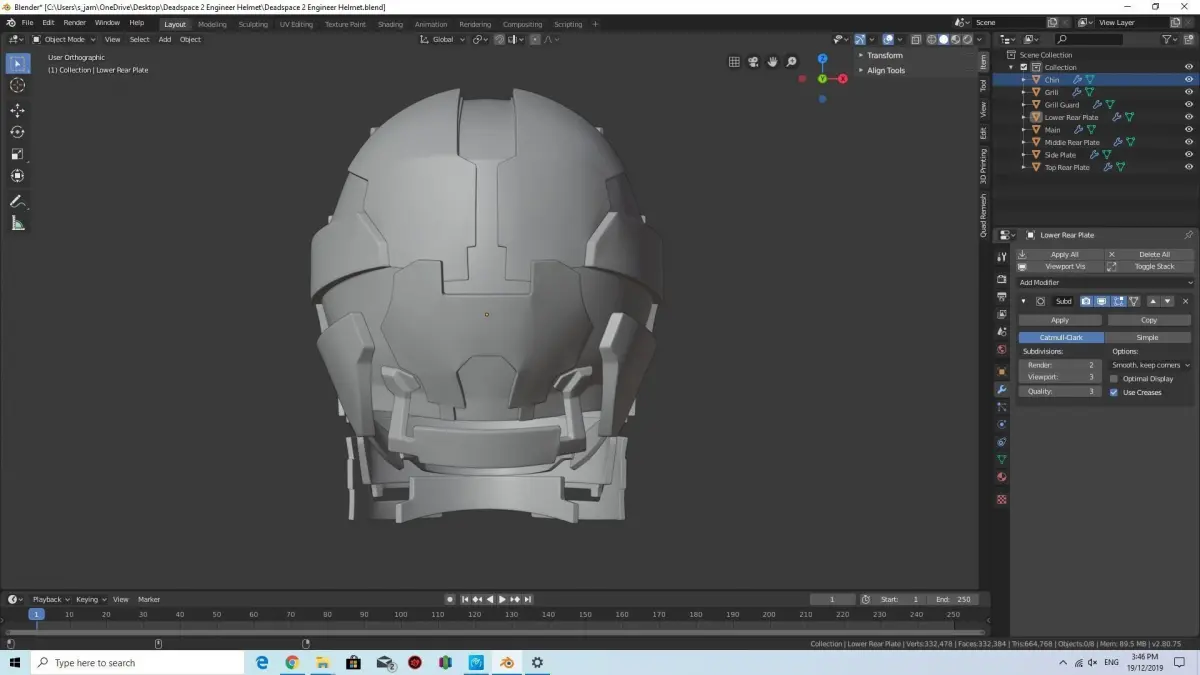Viewport: 1200px width, 675px height.
Task: Click the Apply button for Subd modifier
Action: click(x=1060, y=320)
